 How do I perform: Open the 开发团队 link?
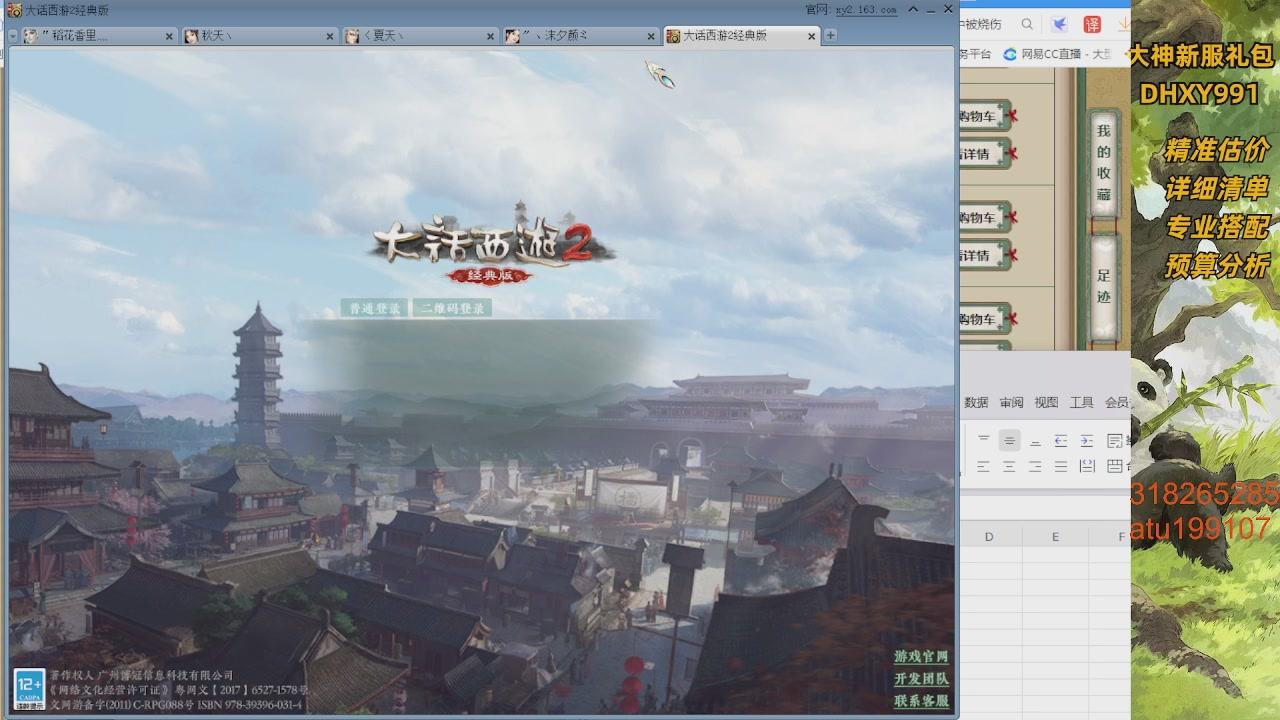(x=921, y=679)
